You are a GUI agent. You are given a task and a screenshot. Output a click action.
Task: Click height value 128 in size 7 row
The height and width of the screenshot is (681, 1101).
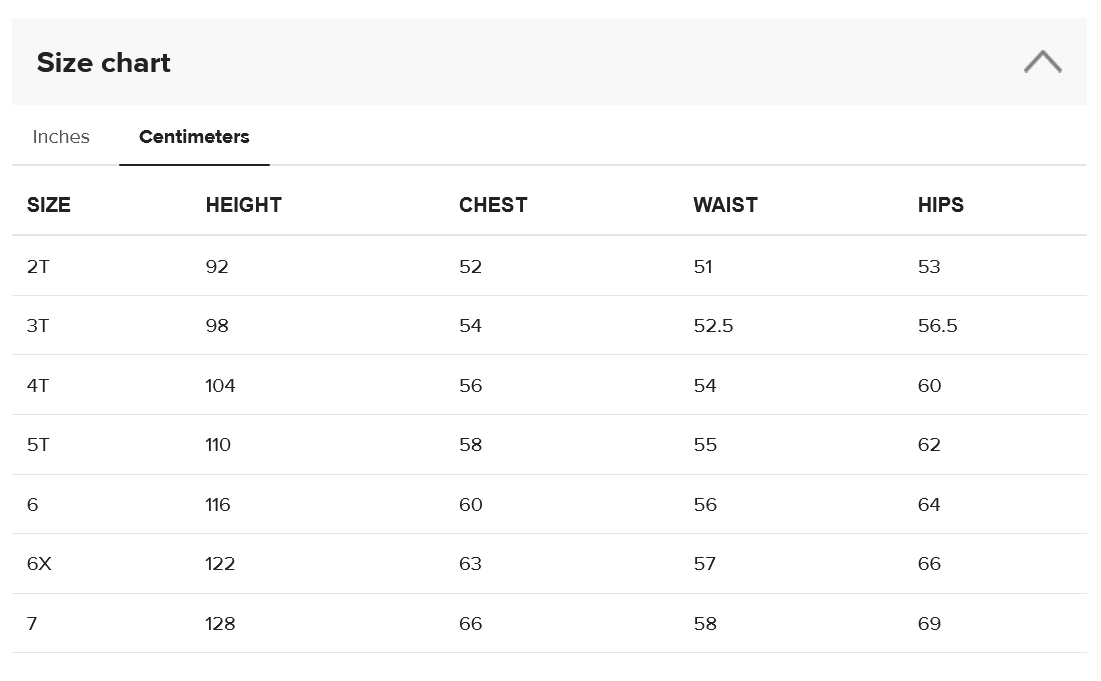[220, 624]
